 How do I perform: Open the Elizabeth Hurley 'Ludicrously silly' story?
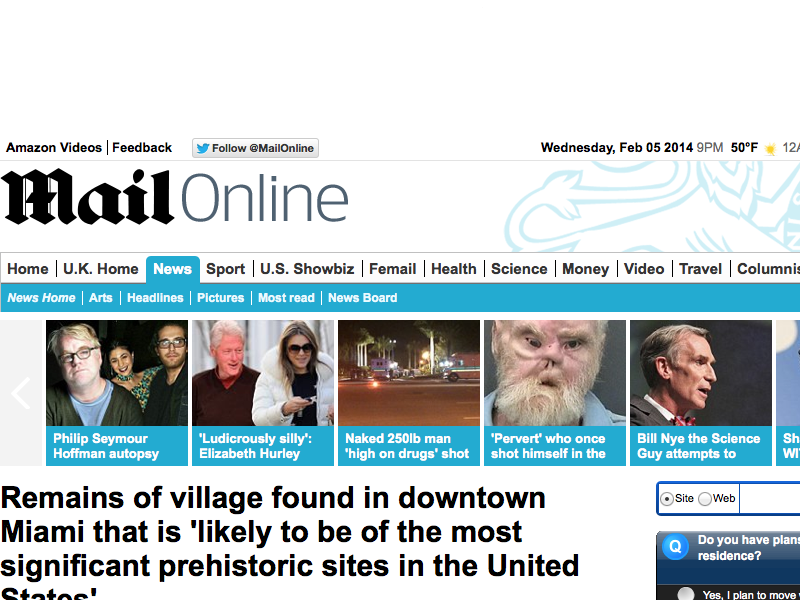click(263, 393)
